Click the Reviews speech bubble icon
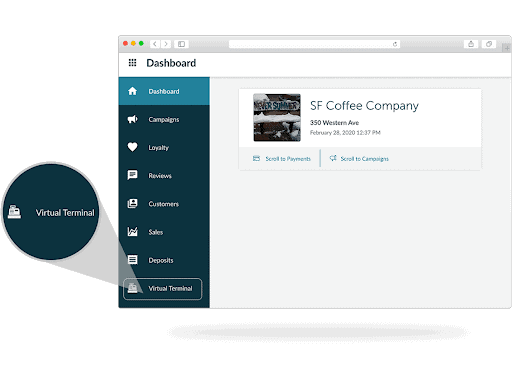This screenshot has height=372, width=512. 132,175
